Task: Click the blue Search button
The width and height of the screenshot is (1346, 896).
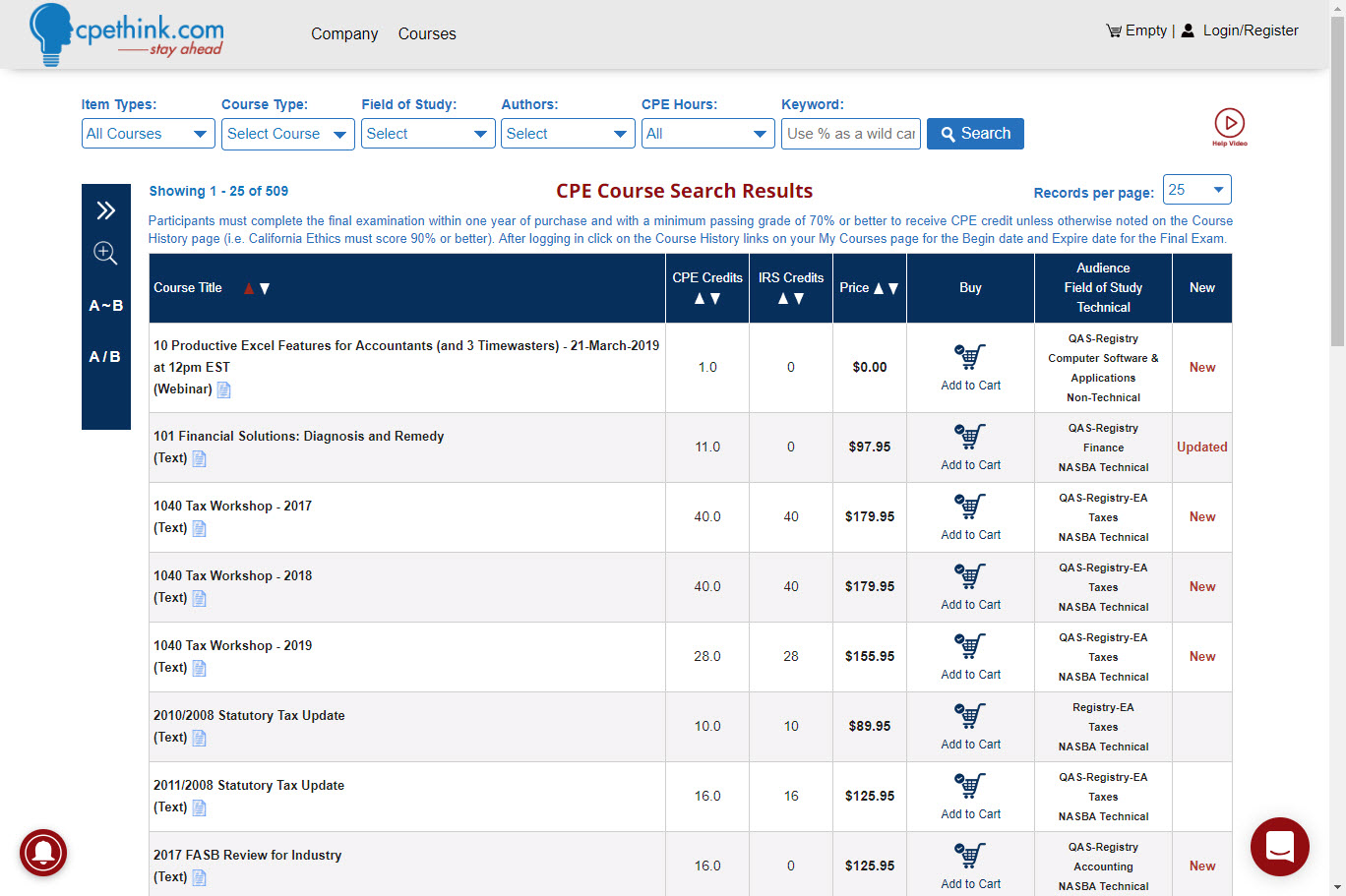Action: pos(975,134)
